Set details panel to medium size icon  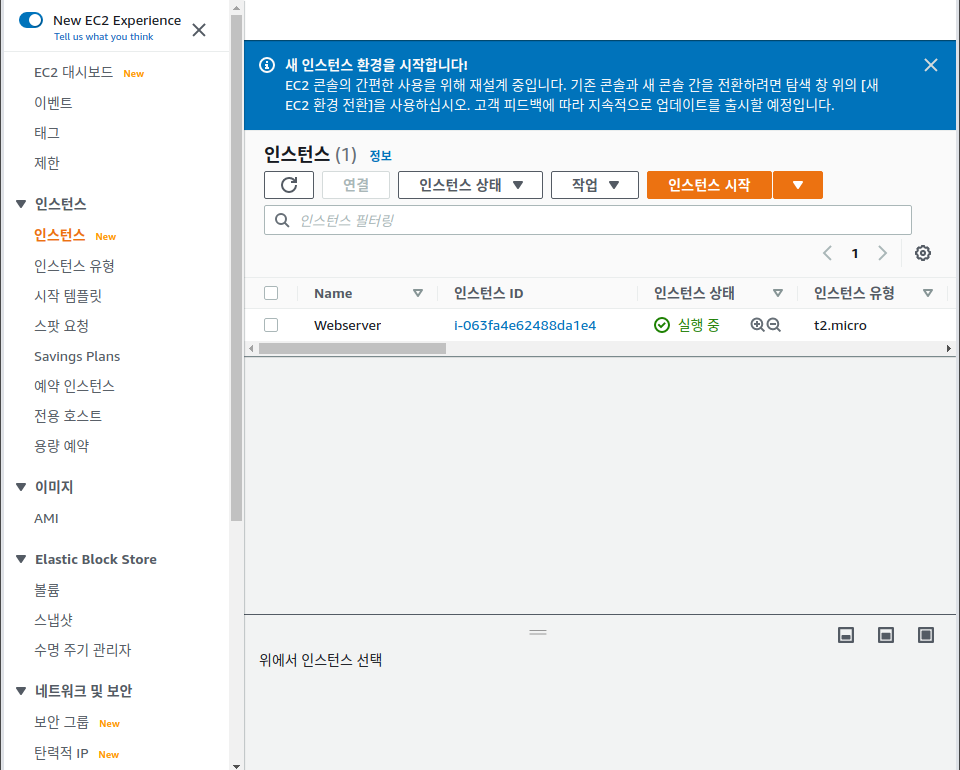[885, 635]
